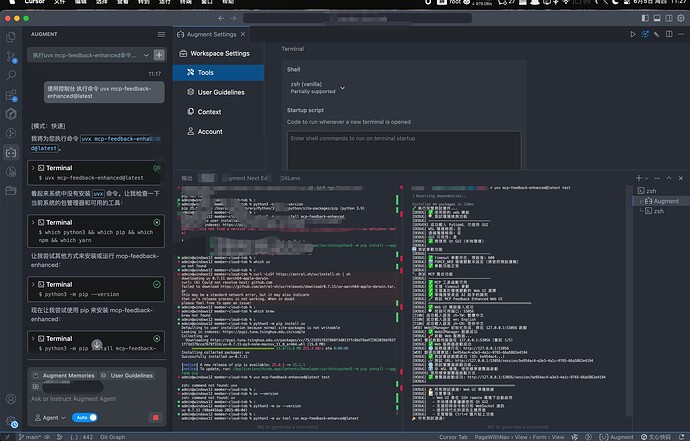Screen dimensions: 690x441
Task: Toggle primary sidebar layout icon
Action: (x=645, y=18)
